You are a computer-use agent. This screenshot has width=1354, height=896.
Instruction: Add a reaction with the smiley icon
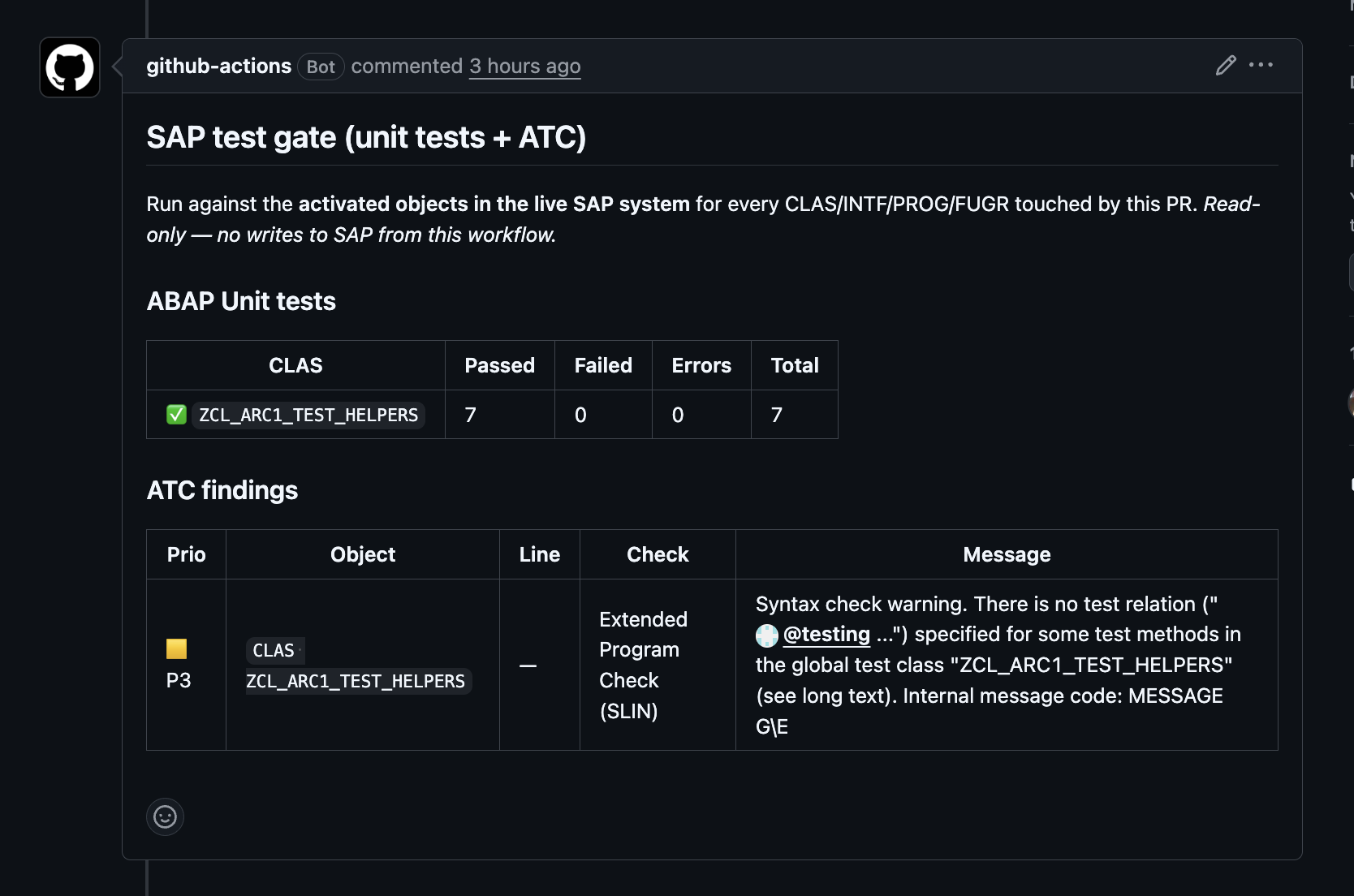pyautogui.click(x=165, y=816)
